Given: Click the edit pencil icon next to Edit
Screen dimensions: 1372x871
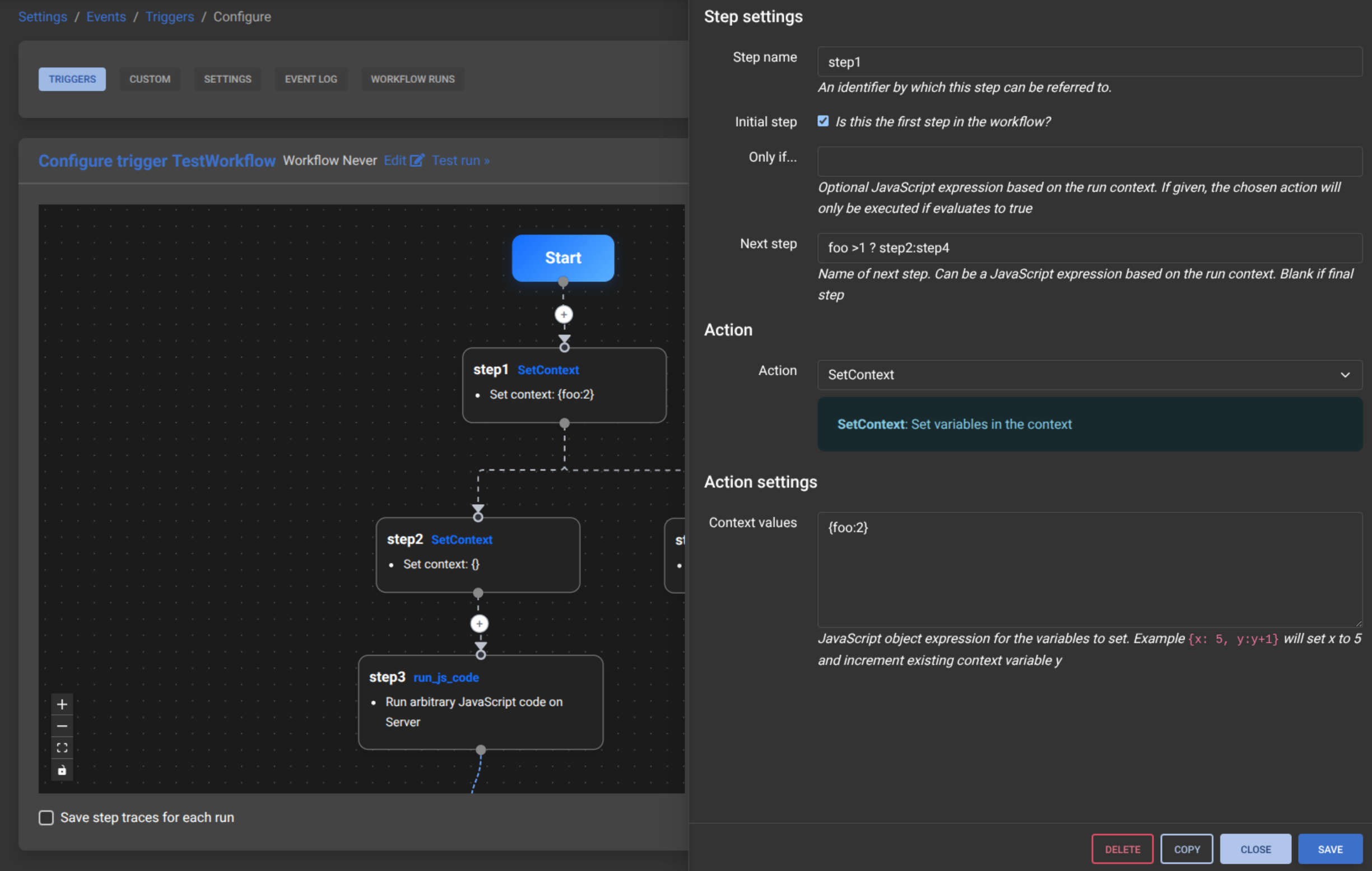Looking at the screenshot, I should 417,161.
